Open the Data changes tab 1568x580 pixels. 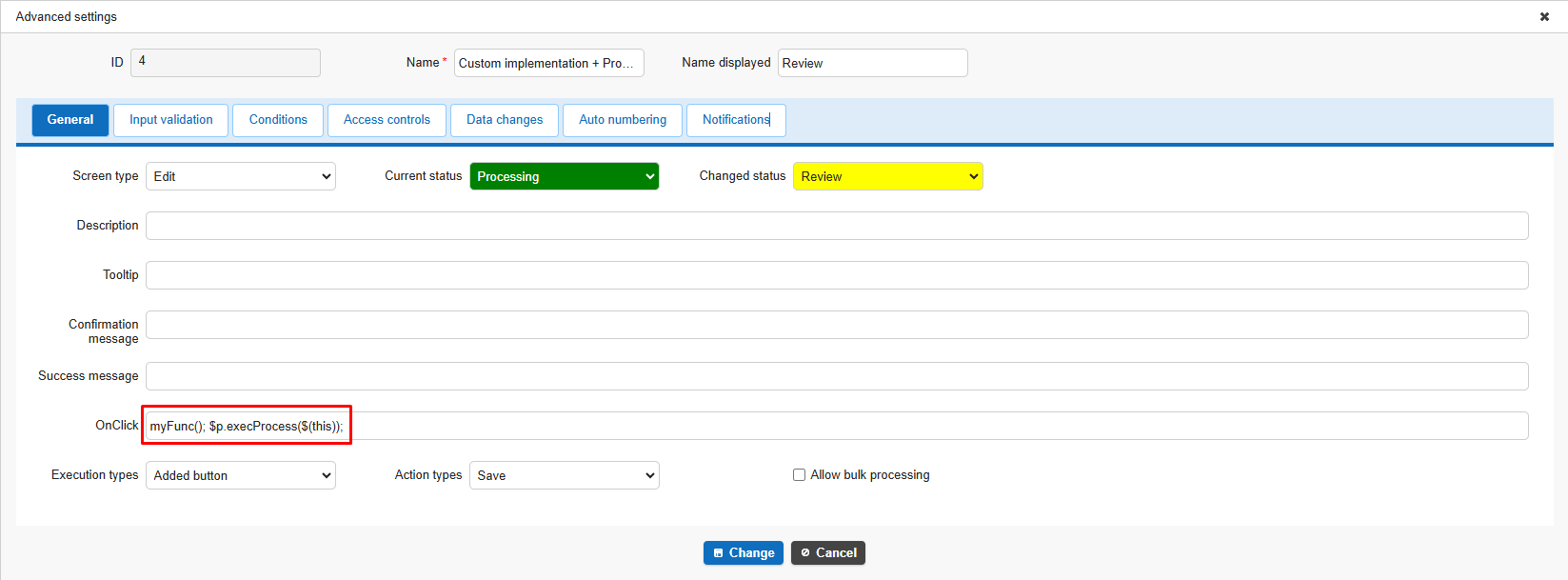point(505,120)
